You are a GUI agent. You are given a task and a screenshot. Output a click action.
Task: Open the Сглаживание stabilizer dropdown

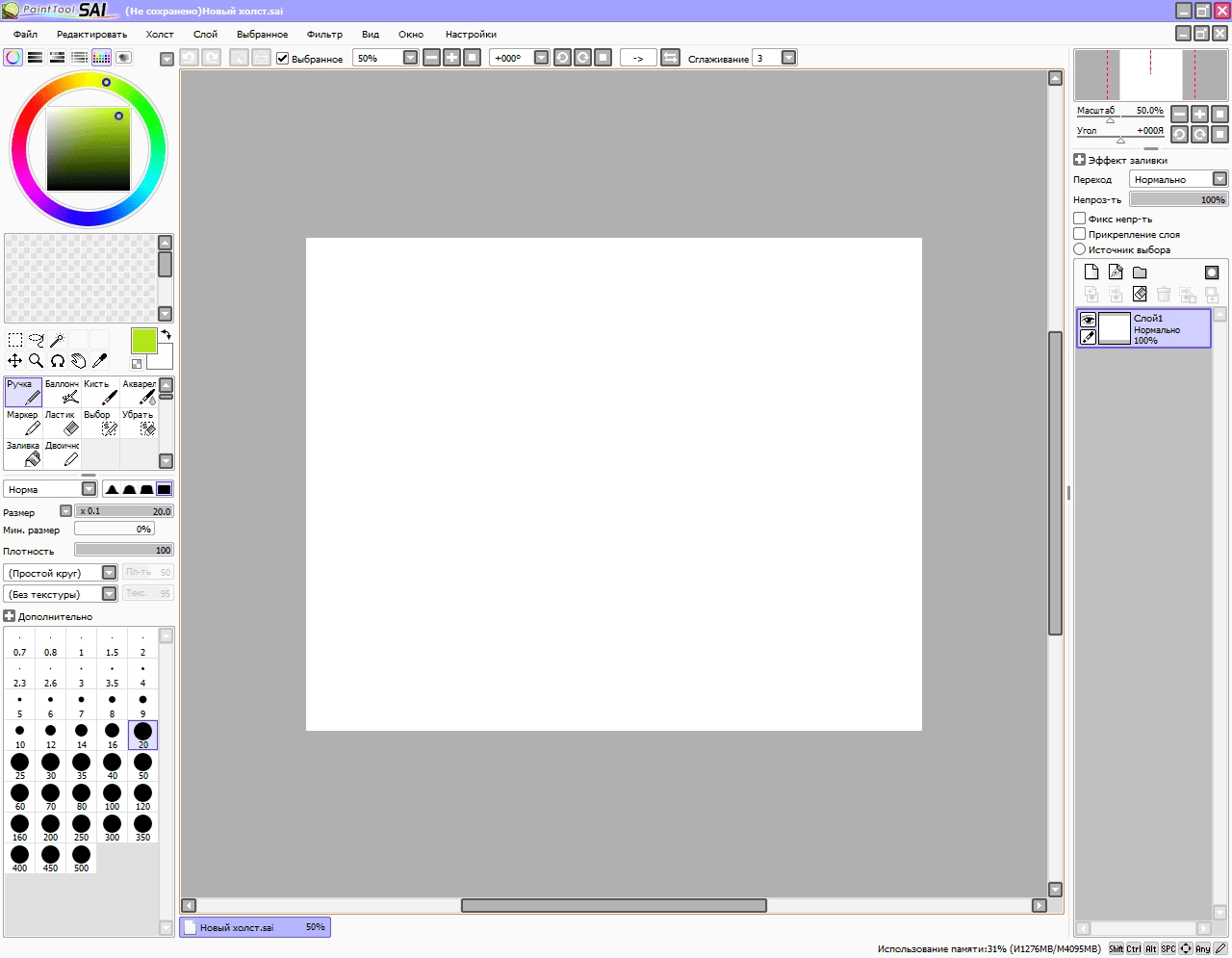point(789,58)
